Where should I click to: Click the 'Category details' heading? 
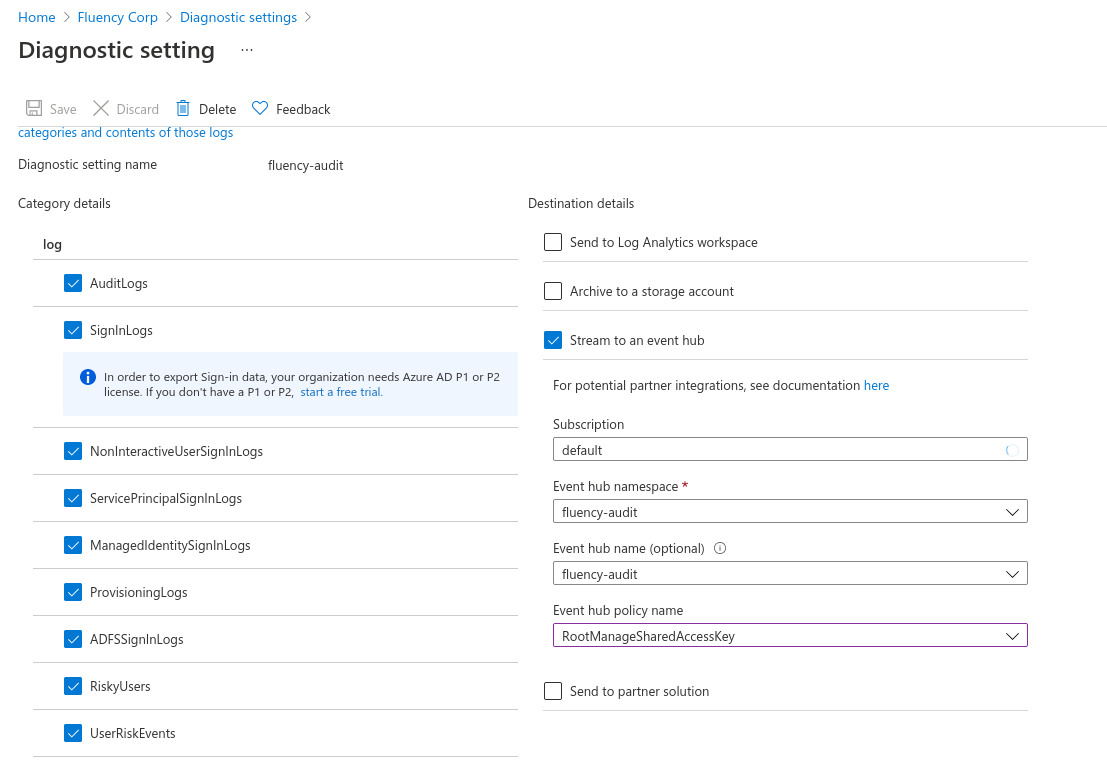pos(64,203)
